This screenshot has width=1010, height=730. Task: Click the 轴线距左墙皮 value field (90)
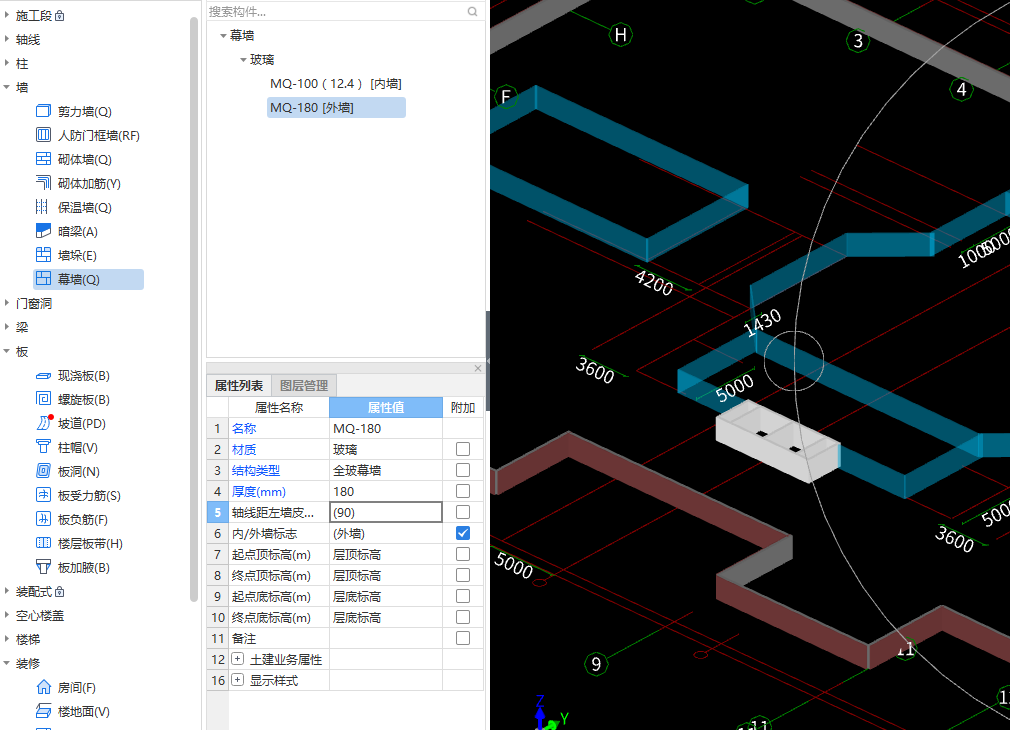[385, 512]
